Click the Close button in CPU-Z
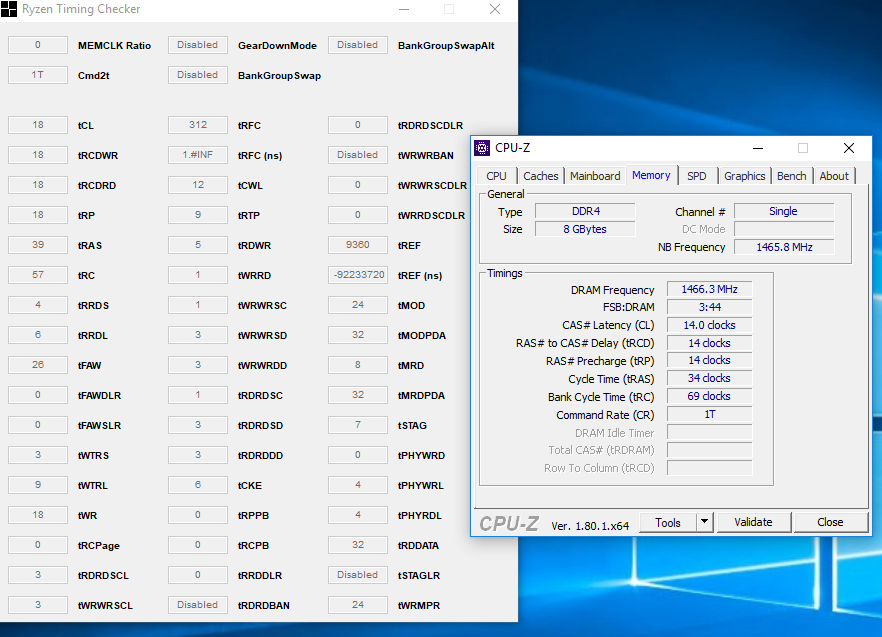882x637 pixels. coord(830,522)
